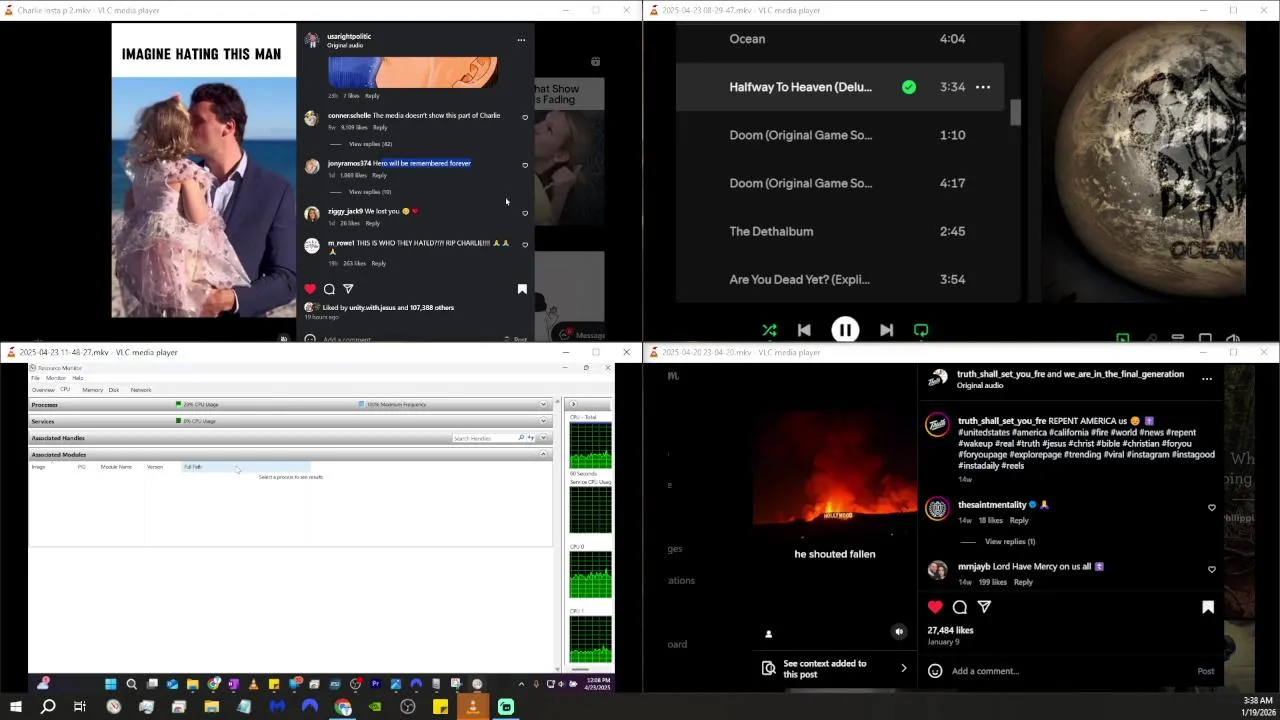The width and height of the screenshot is (1280, 720).
Task: Open 'See context added to this post'
Action: coord(836,669)
